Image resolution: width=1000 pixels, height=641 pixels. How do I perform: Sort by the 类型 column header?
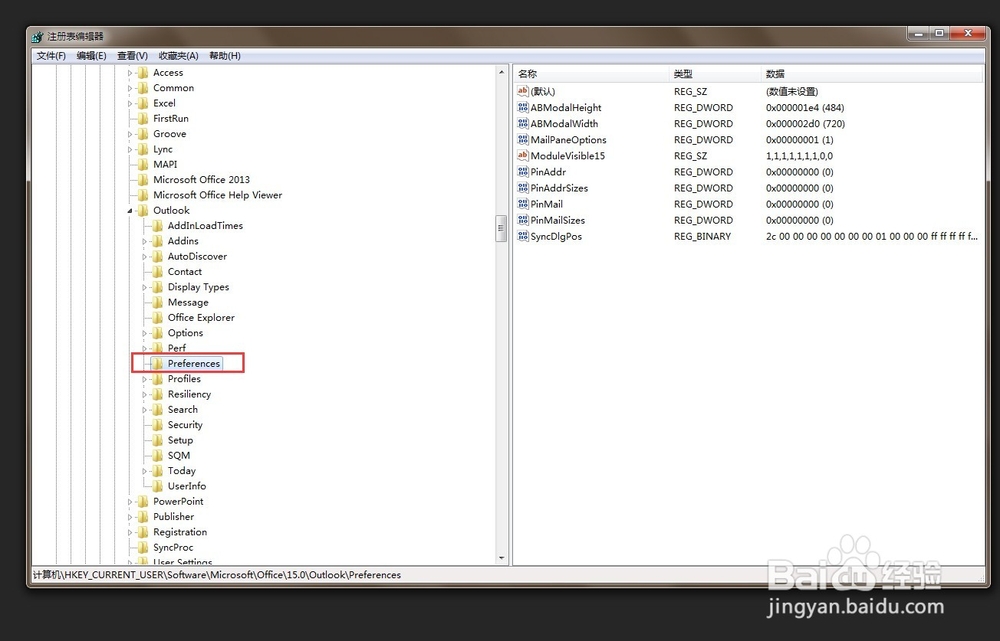[x=715, y=74]
